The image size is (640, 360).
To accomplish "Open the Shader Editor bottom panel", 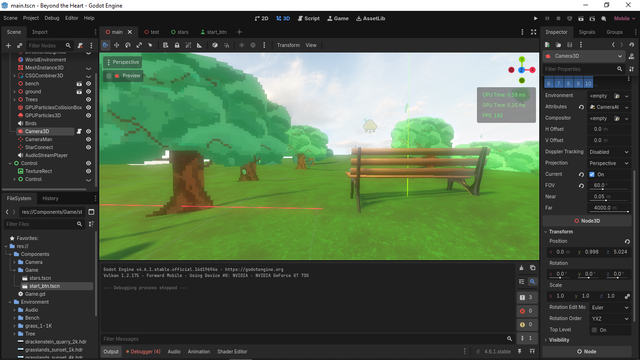I will [x=232, y=351].
